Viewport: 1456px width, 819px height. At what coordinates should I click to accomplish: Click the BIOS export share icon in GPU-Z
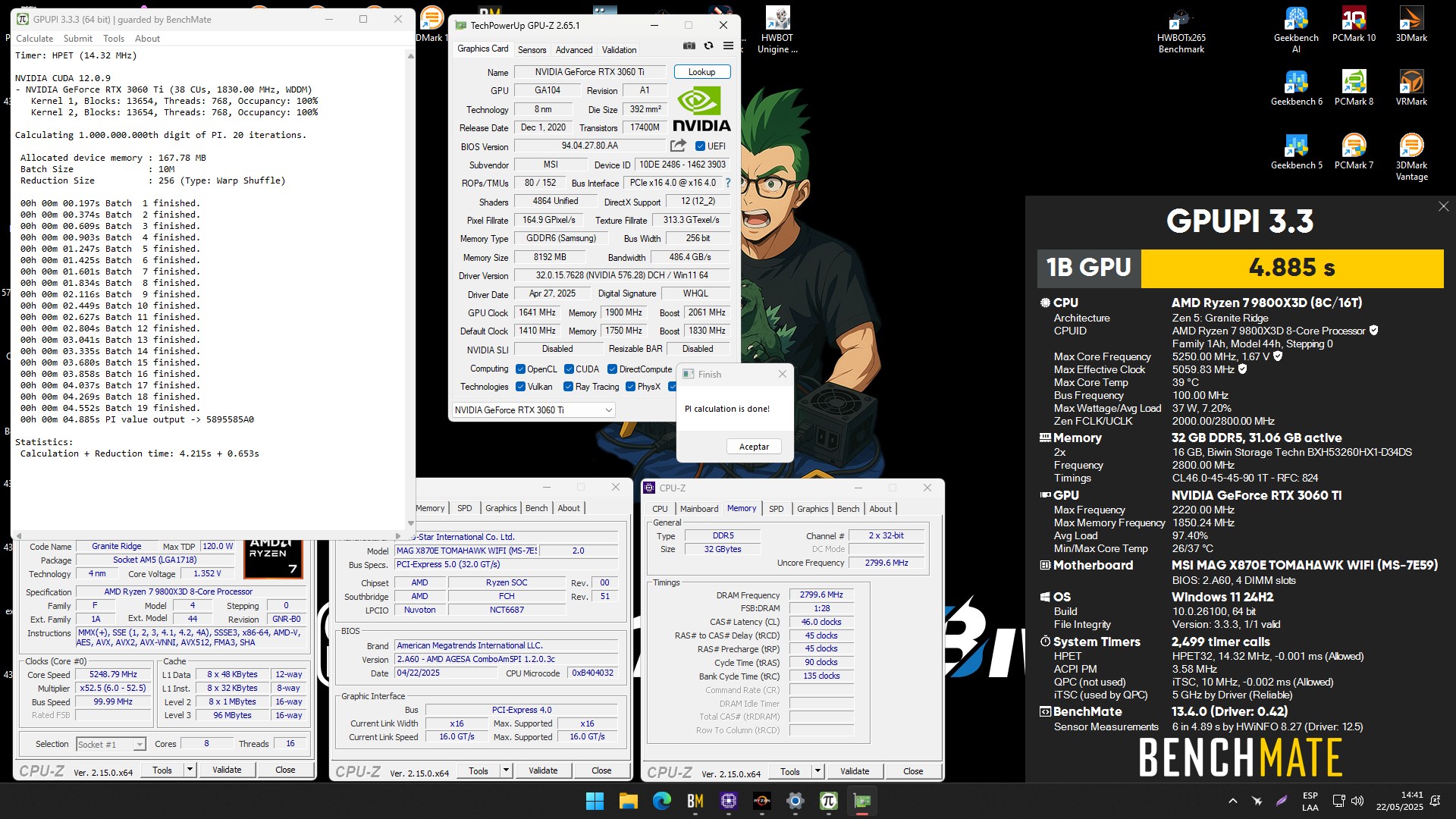point(678,146)
